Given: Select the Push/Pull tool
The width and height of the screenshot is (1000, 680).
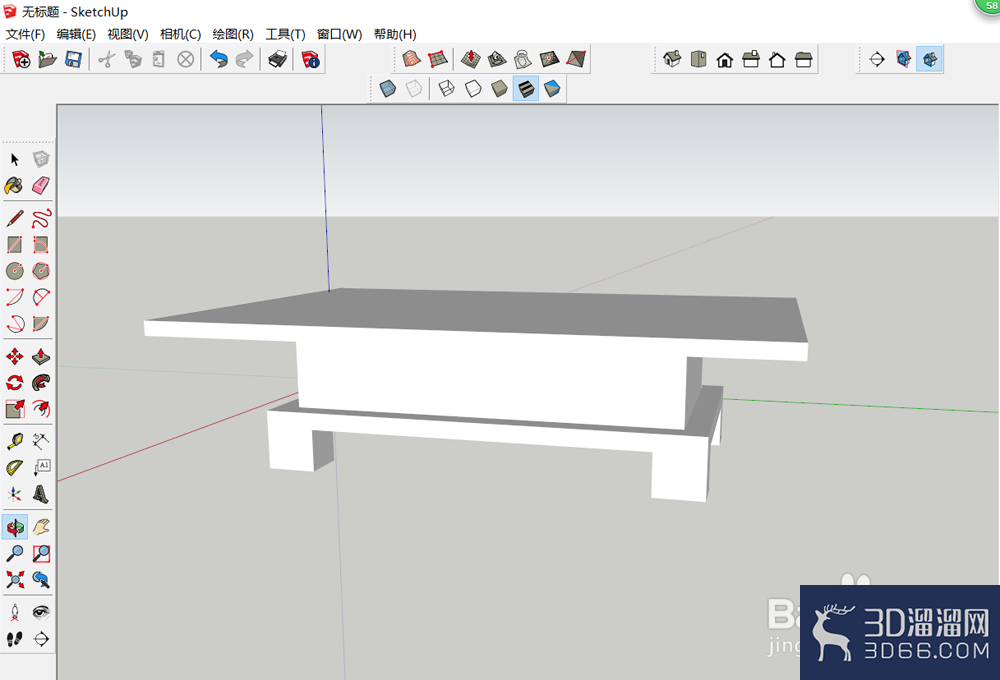Looking at the screenshot, I should coord(41,357).
